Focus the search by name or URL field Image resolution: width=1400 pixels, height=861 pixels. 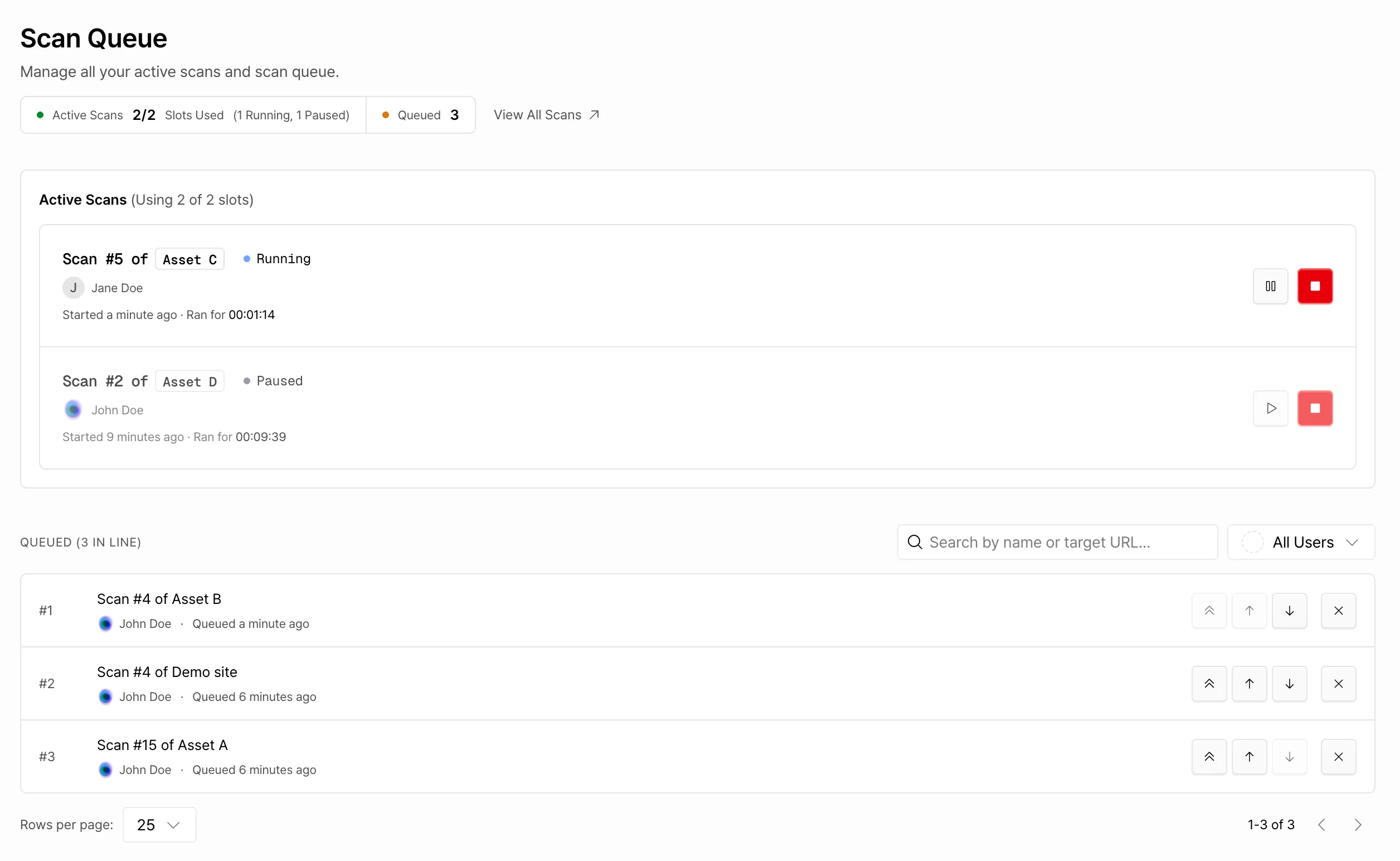pos(1057,542)
